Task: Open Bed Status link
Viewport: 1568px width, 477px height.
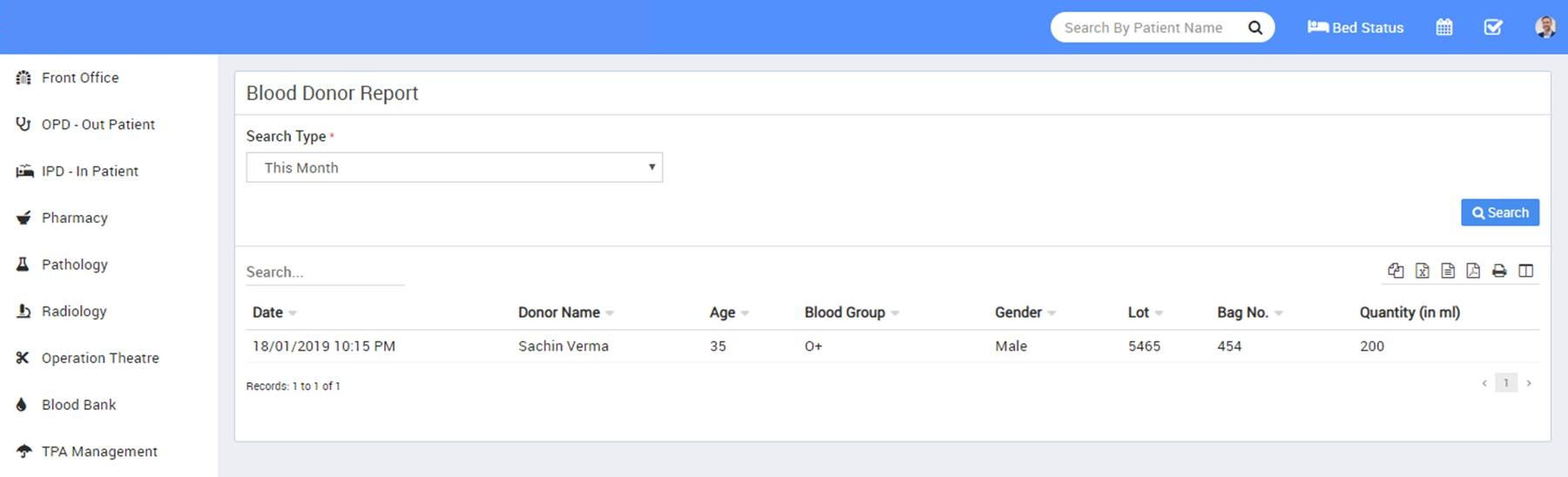Action: [1355, 28]
